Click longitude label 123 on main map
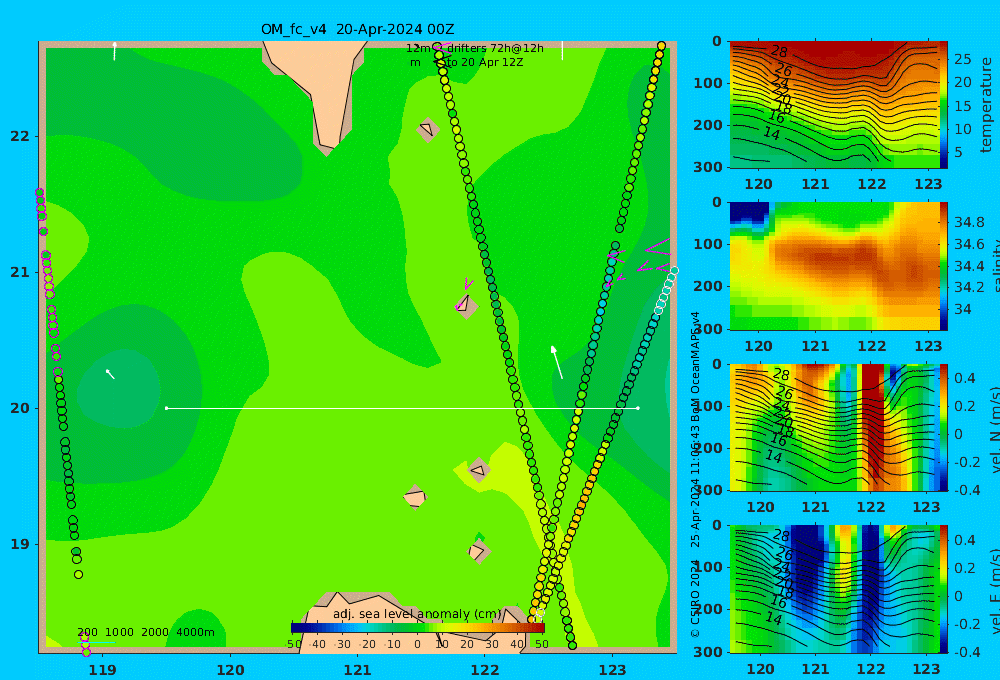The height and width of the screenshot is (680, 1000). pyautogui.click(x=612, y=670)
